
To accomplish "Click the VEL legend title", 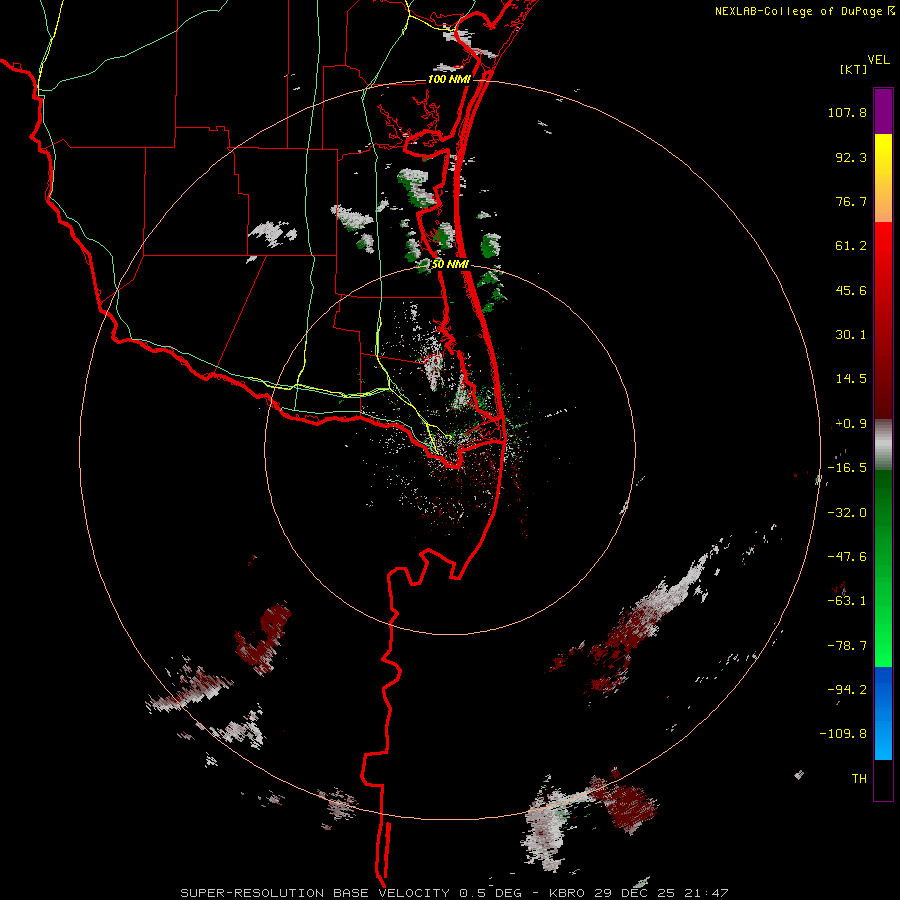I will [x=878, y=60].
